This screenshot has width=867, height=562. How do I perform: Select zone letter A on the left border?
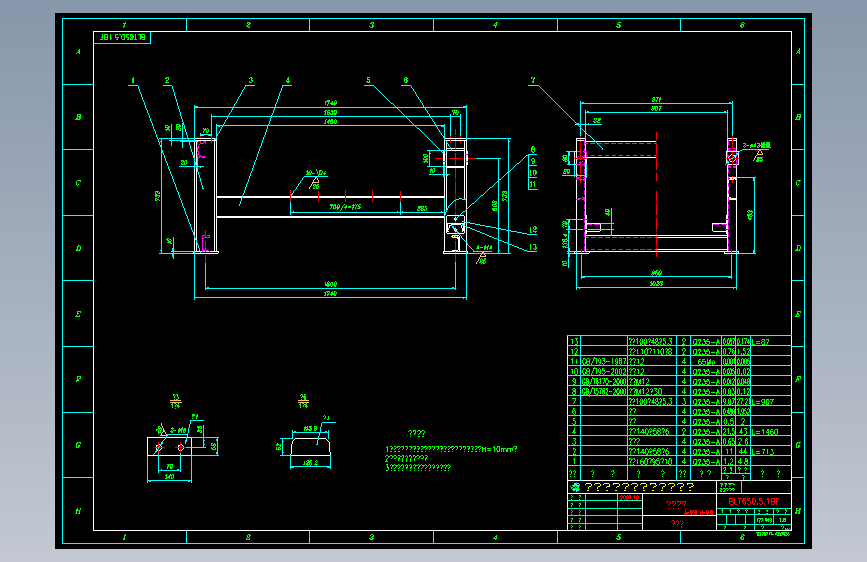78,51
